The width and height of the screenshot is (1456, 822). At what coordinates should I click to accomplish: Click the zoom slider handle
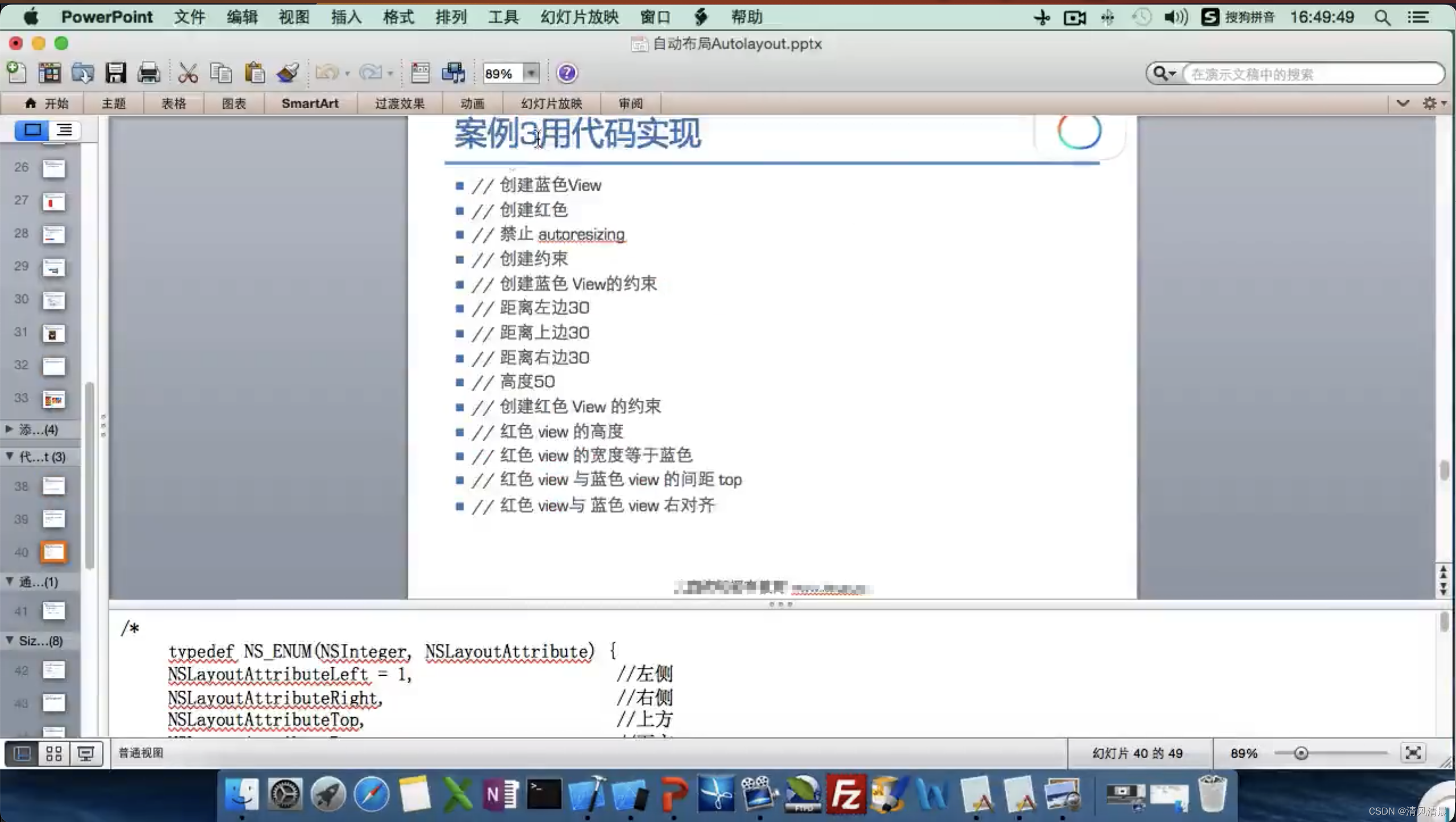(1301, 753)
